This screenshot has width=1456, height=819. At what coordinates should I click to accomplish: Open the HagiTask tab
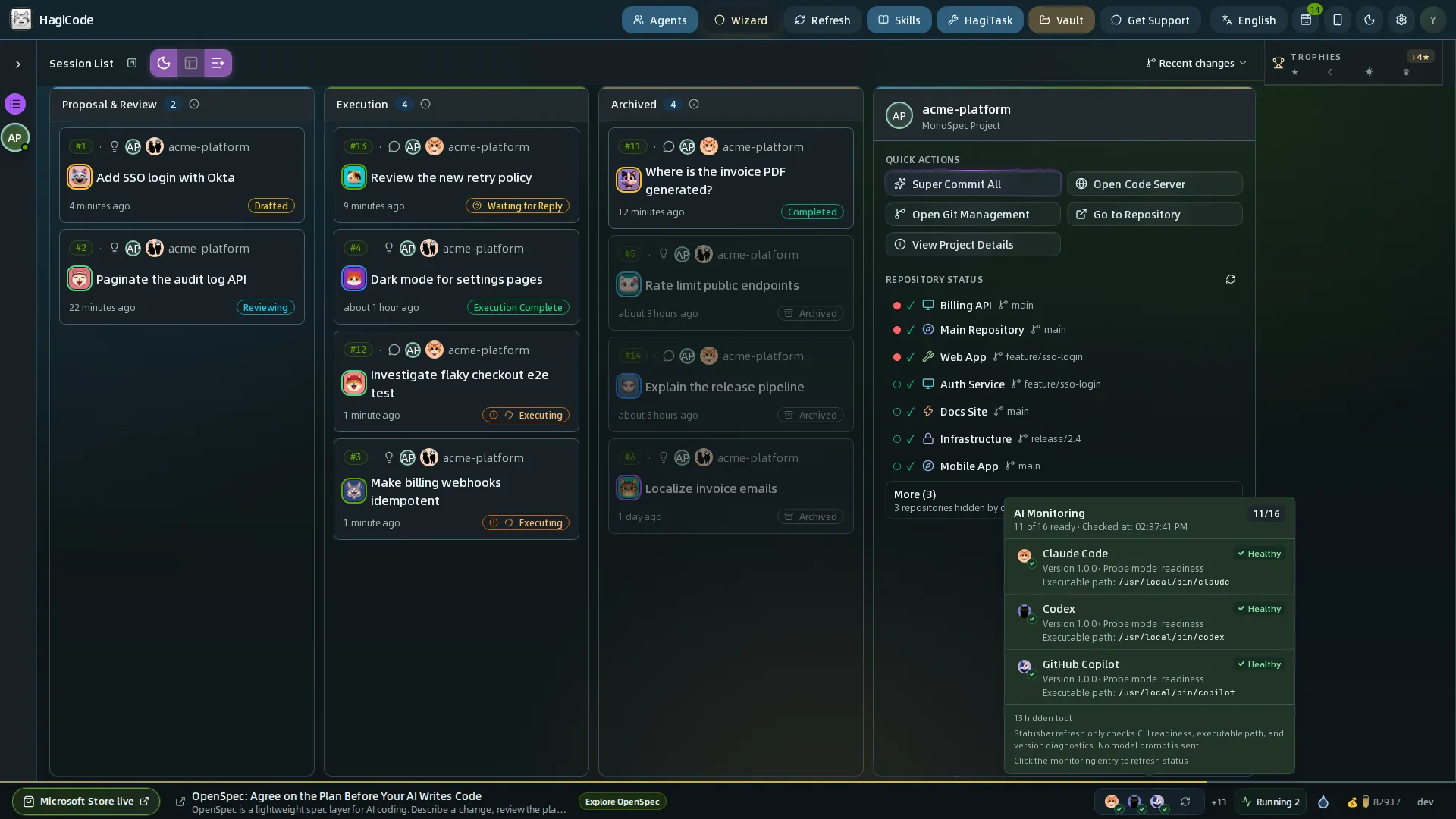(x=980, y=20)
